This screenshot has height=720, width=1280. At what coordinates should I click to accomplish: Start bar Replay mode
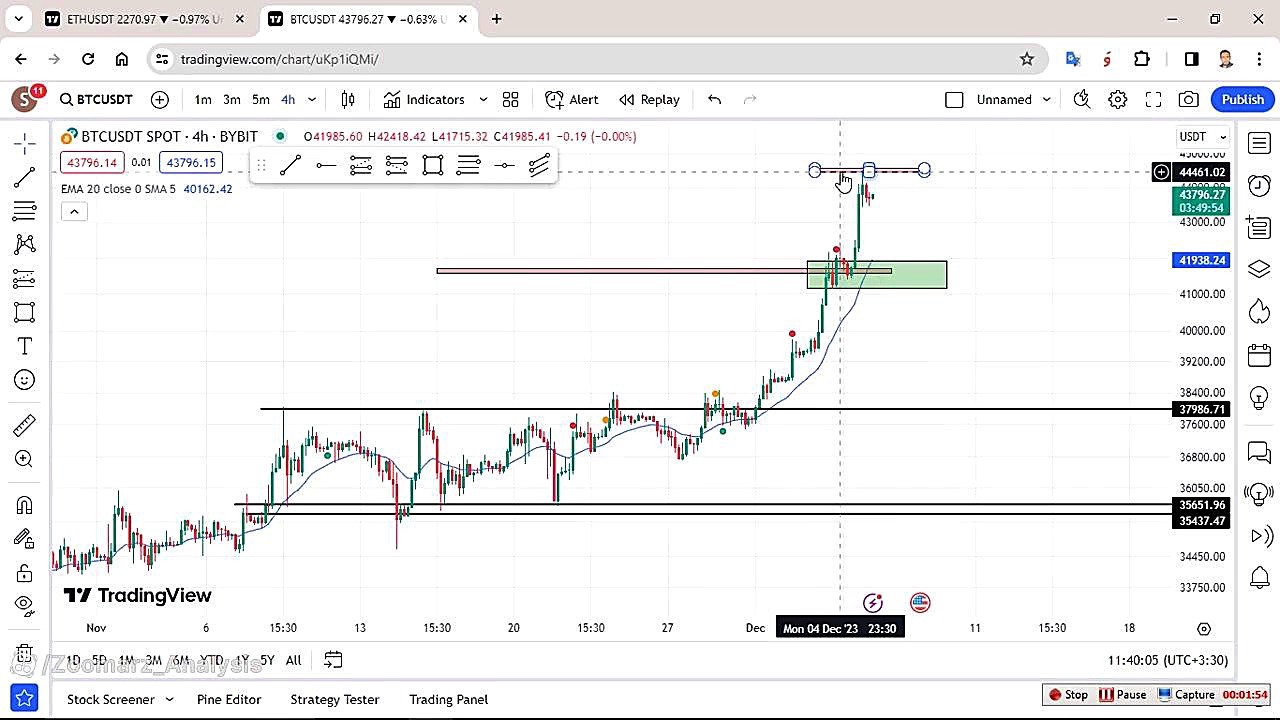click(649, 99)
